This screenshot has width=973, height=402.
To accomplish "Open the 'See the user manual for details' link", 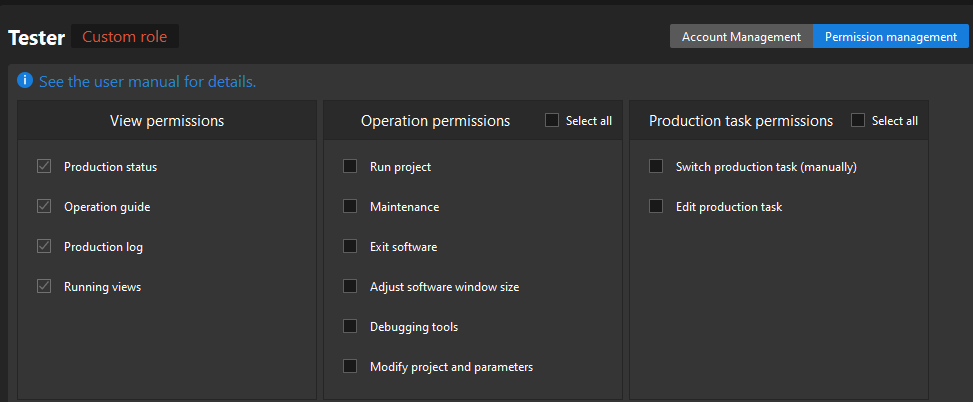I will pos(147,82).
